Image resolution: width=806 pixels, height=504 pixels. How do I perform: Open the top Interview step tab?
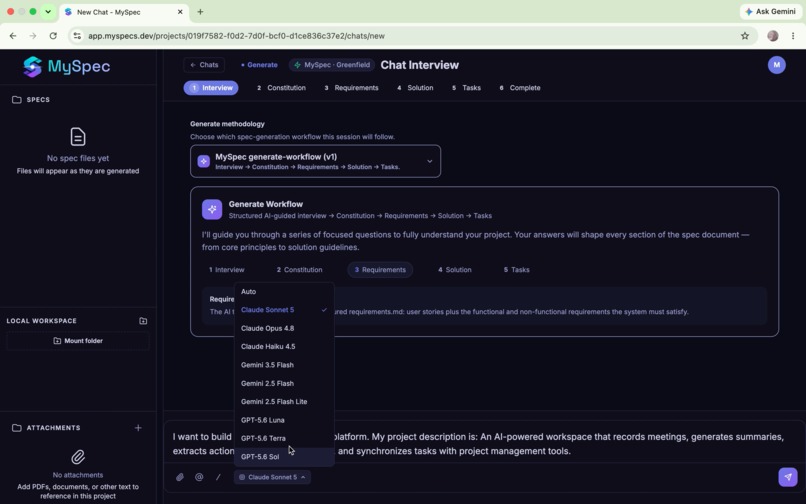tap(211, 88)
